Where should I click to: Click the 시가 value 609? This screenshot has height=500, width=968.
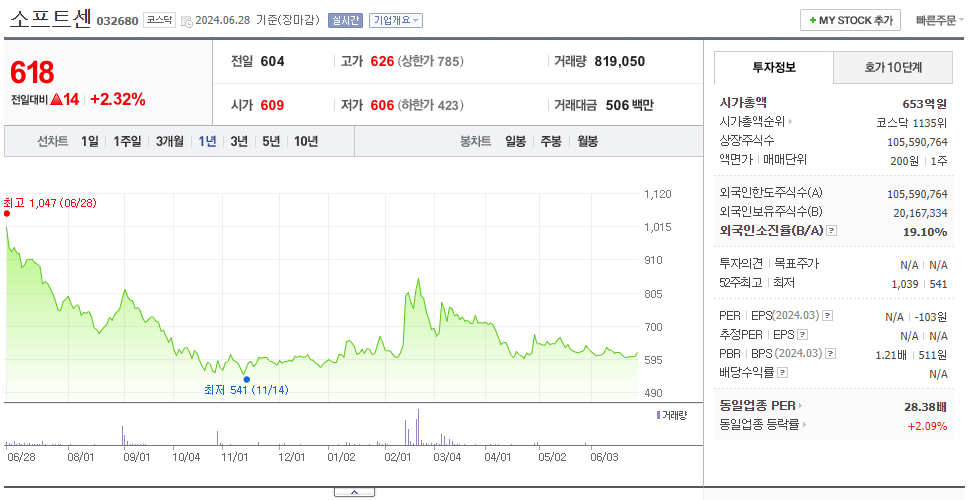272,106
